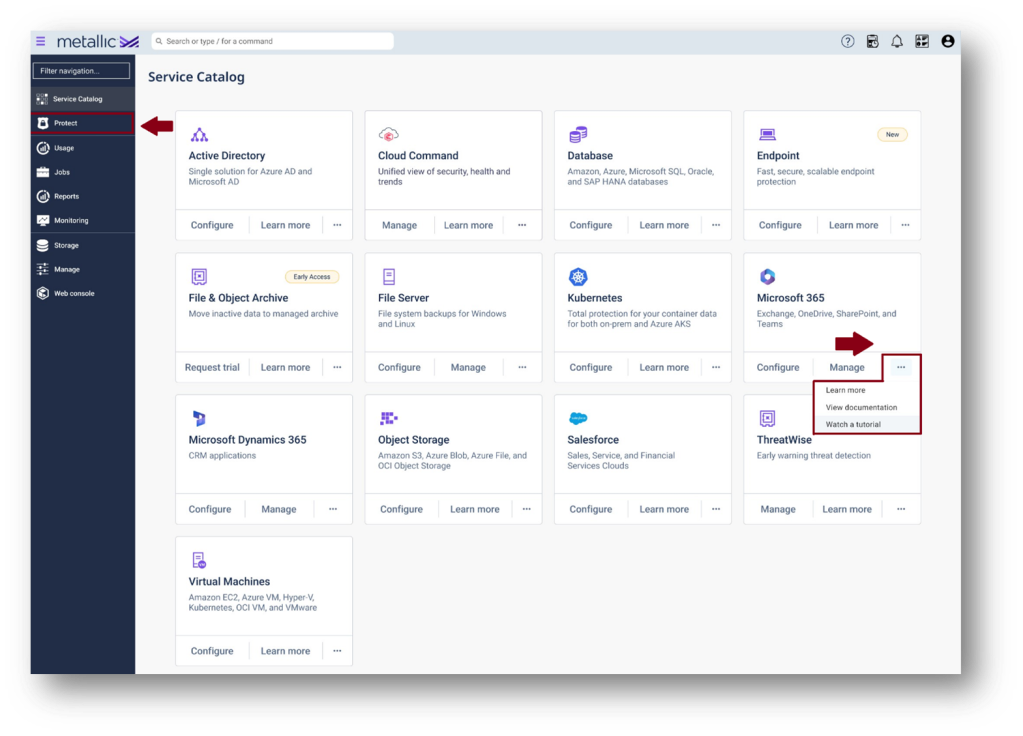Image resolution: width=1023 pixels, height=736 pixels.
Task: Expand more options for Cloud Command
Action: (522, 225)
